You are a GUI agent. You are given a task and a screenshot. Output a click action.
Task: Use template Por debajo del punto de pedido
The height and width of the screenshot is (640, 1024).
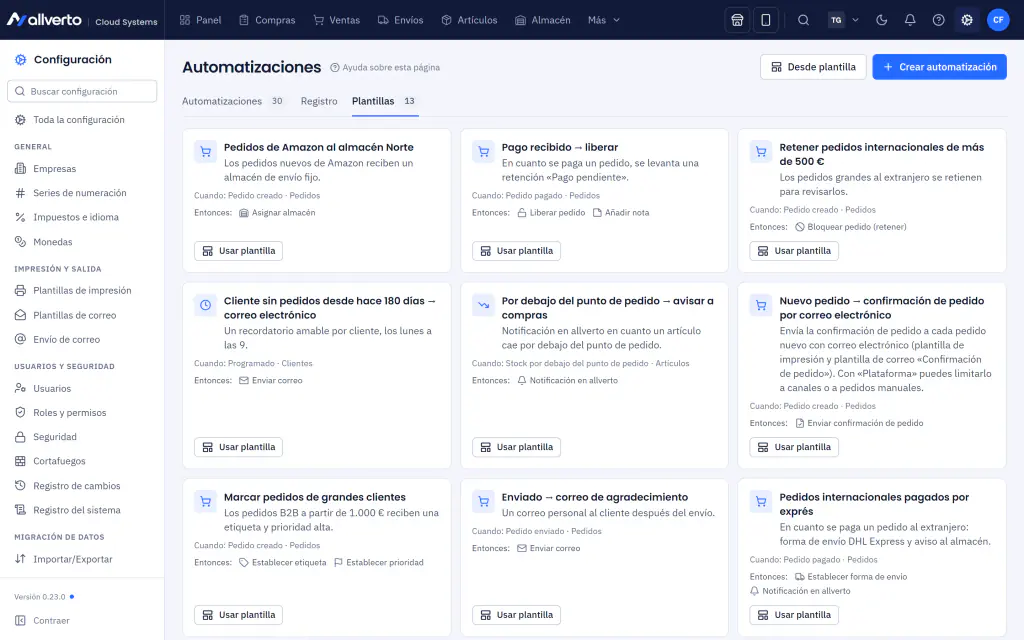pos(516,447)
